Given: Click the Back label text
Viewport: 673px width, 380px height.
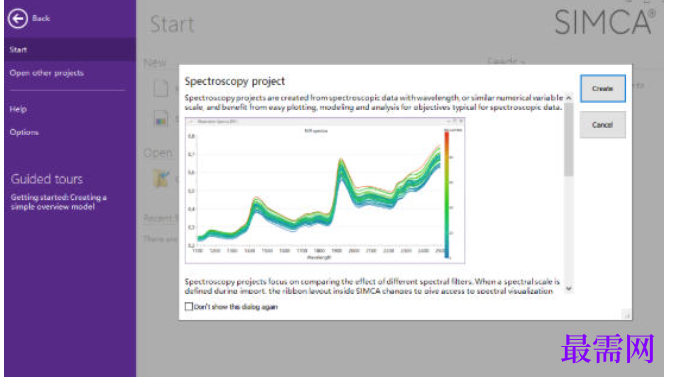Looking at the screenshot, I should pos(41,18).
